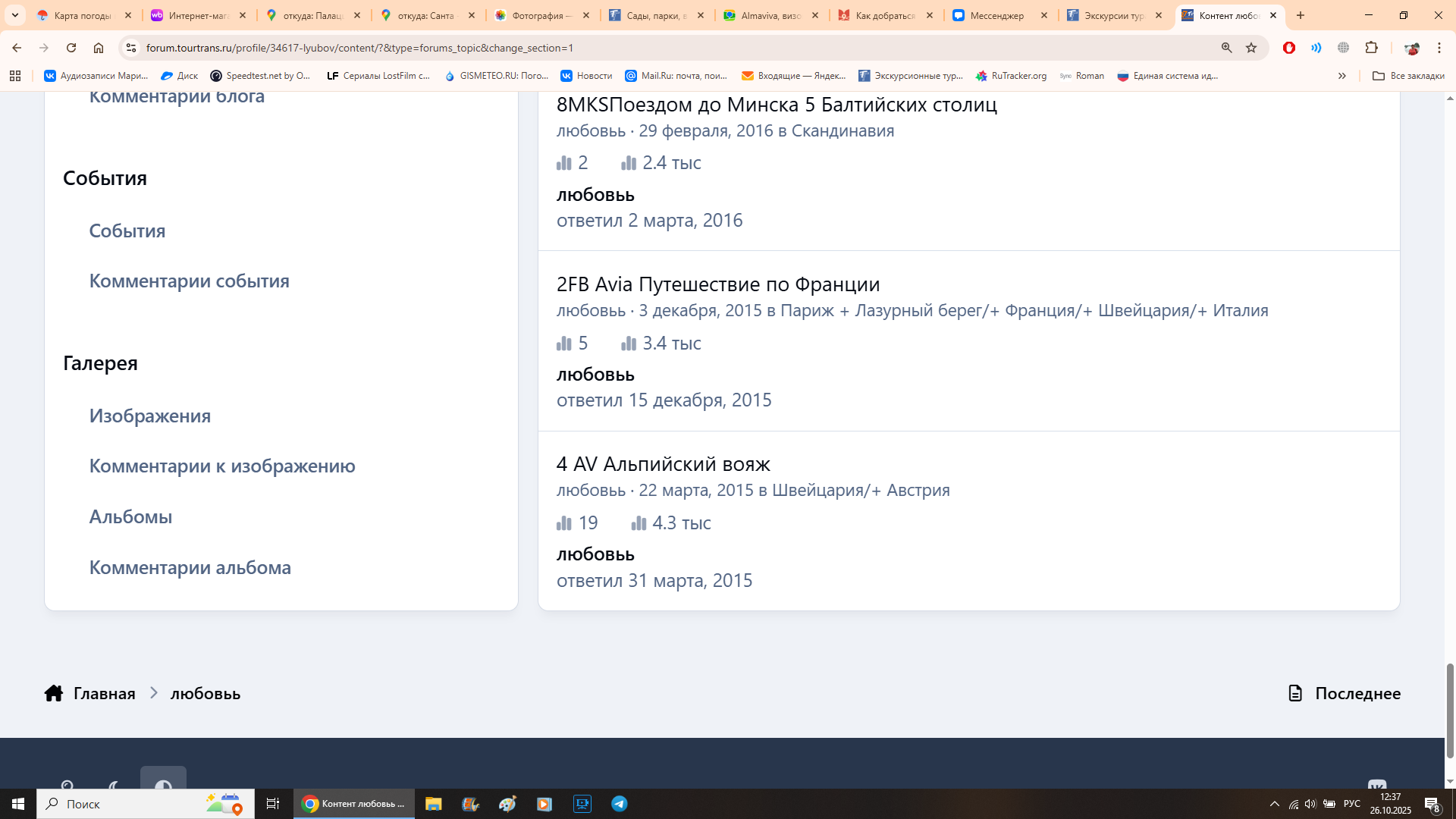Open the tab search dropdown arrow

tap(14, 15)
